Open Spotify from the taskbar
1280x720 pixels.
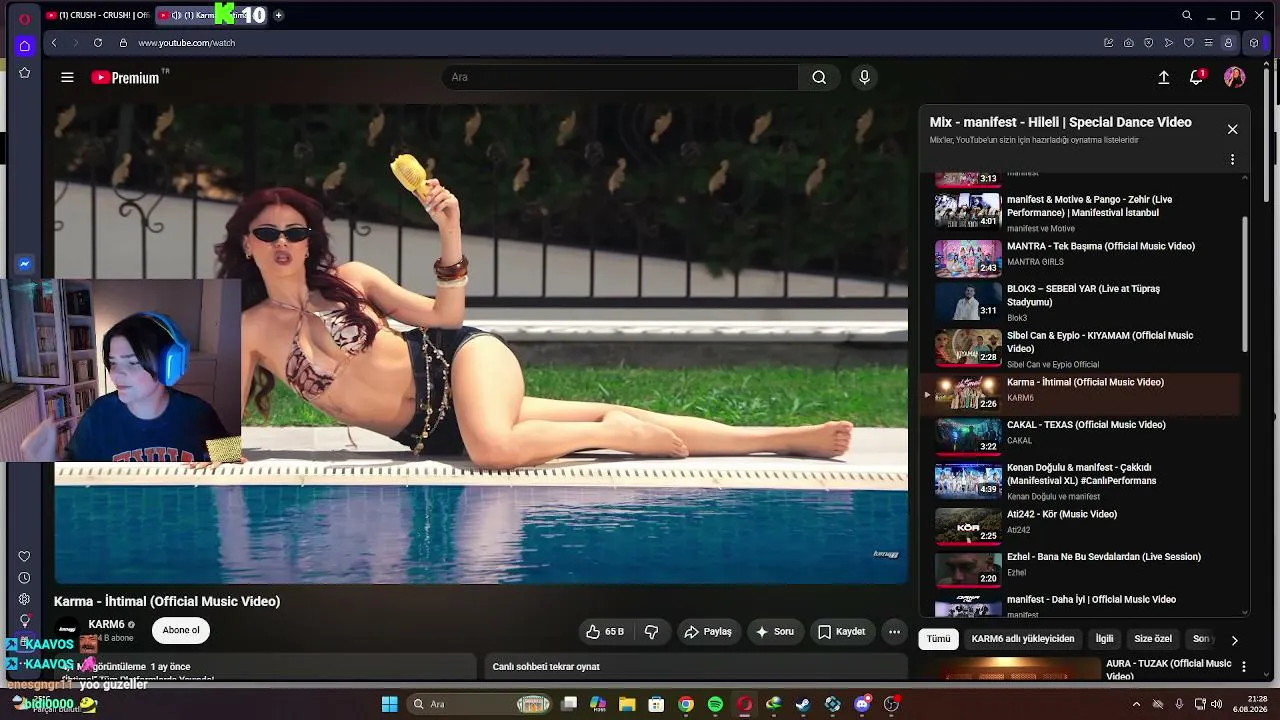tap(715, 704)
